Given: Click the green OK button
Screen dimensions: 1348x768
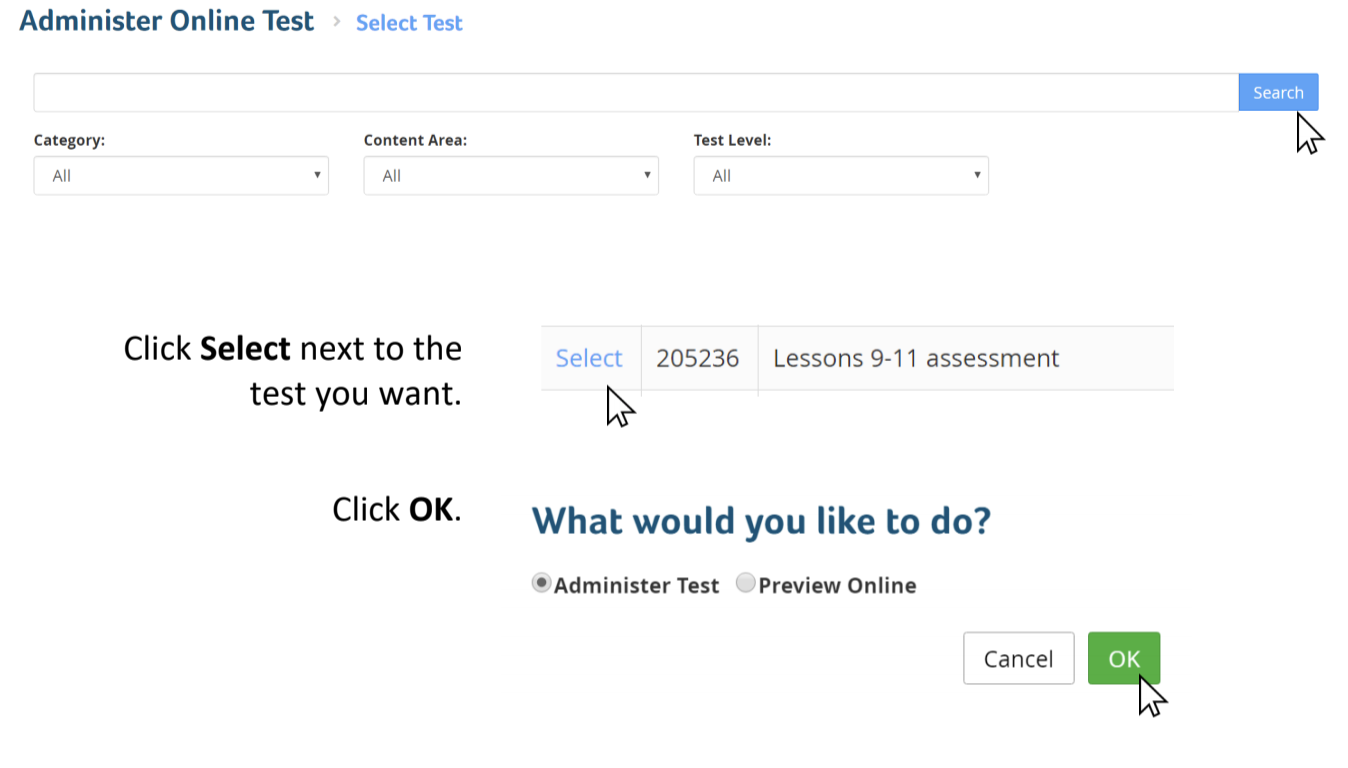Looking at the screenshot, I should pos(1124,658).
